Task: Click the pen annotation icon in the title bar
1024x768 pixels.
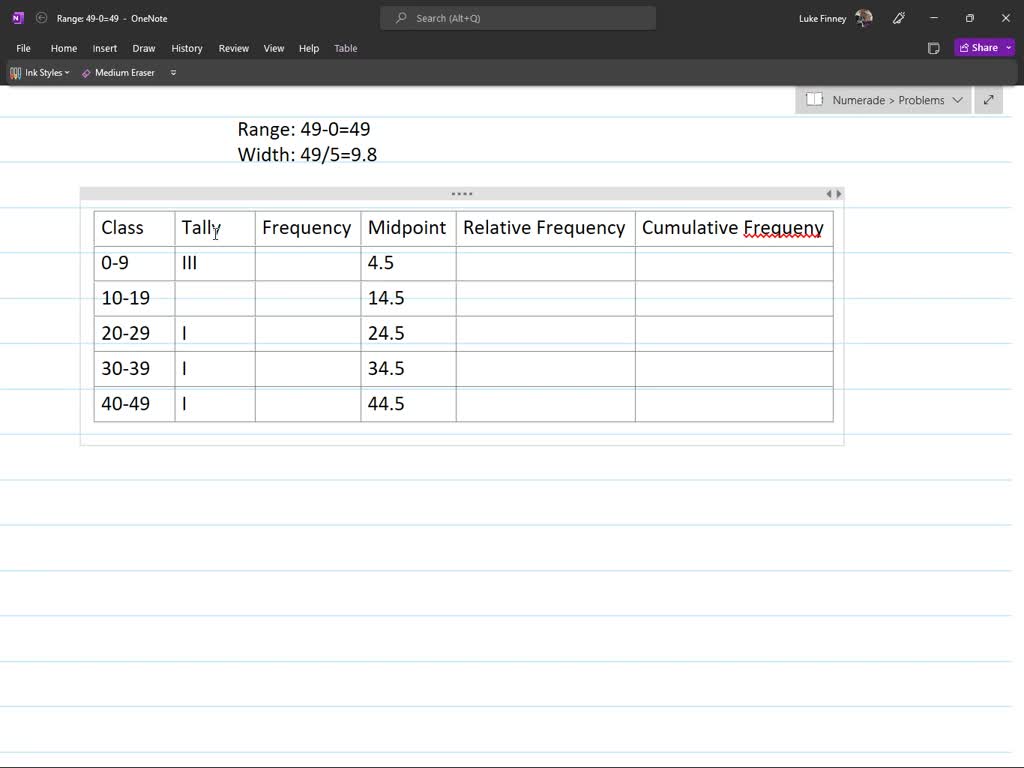Action: click(898, 18)
